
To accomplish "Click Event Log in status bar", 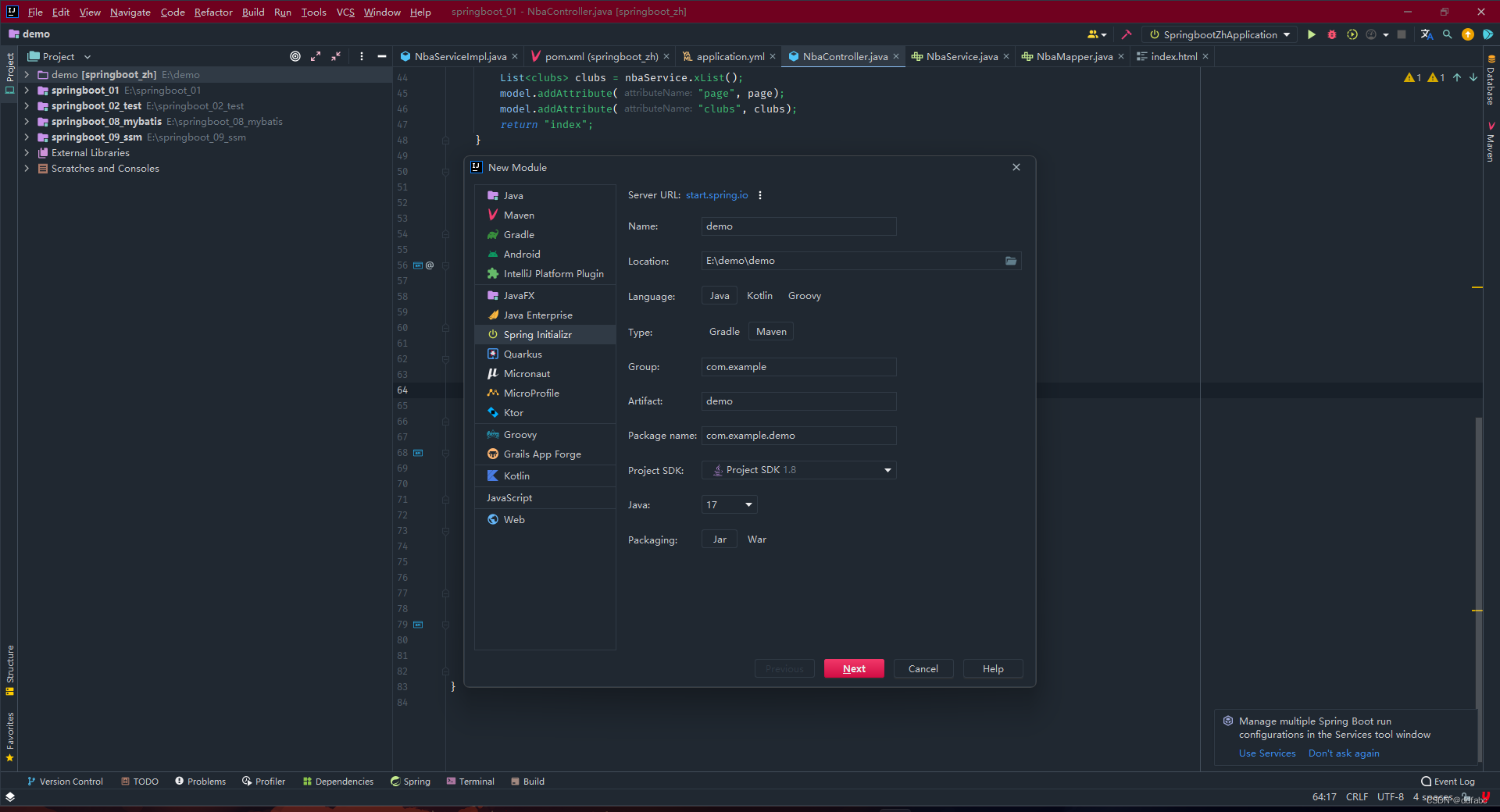I will (1448, 782).
